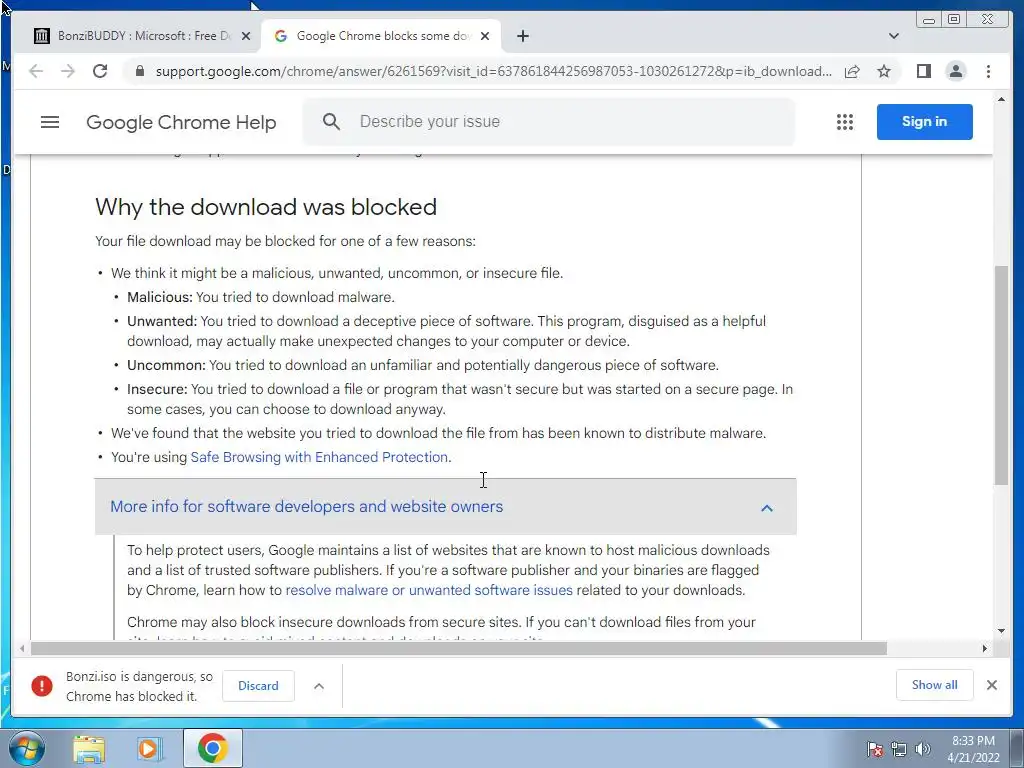Open the Action Center flag icon
The width and height of the screenshot is (1024, 768).
(x=875, y=749)
